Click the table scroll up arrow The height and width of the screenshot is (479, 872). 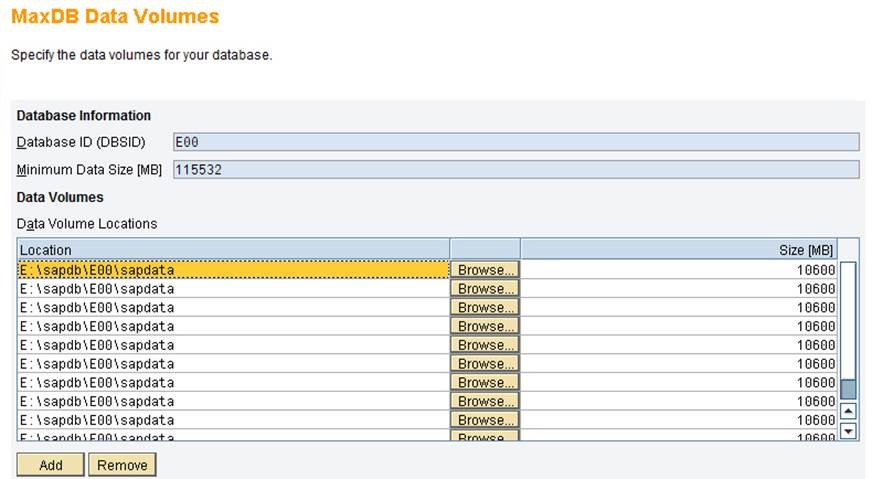pyautogui.click(x=848, y=412)
